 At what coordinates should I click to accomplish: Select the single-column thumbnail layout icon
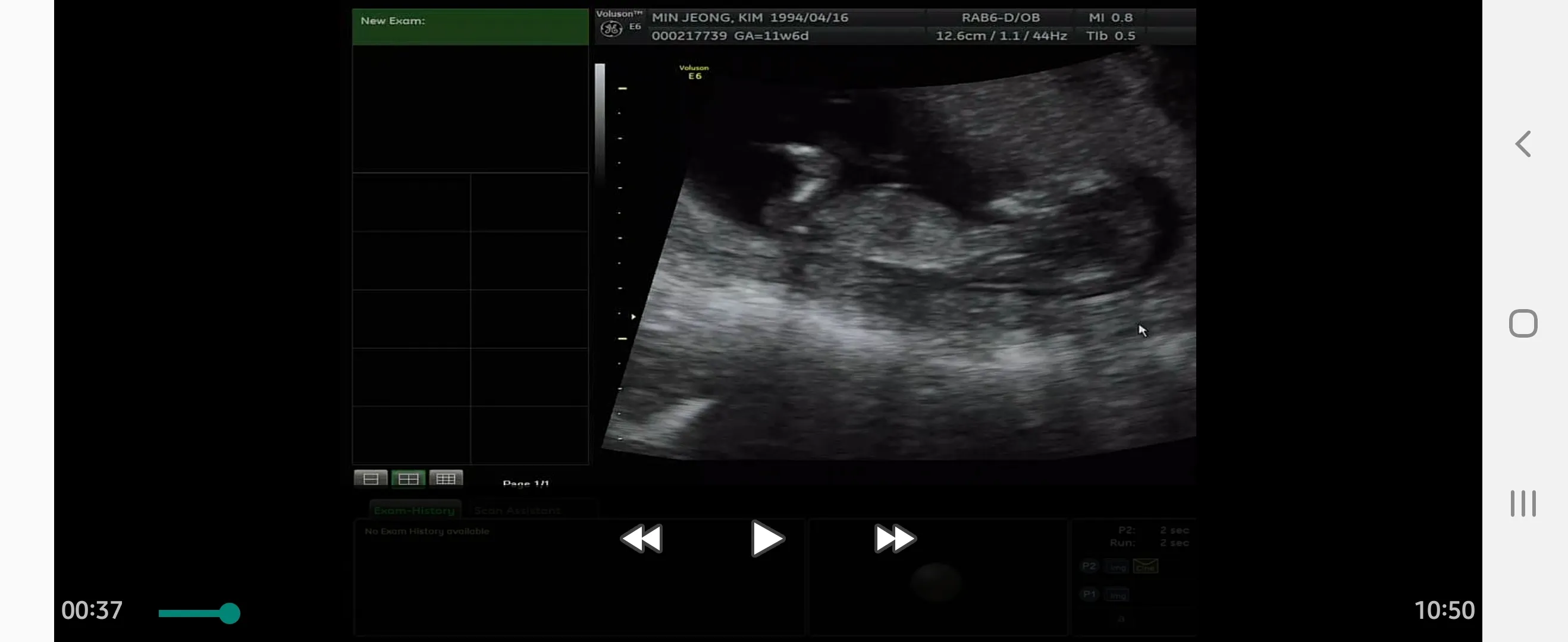pyautogui.click(x=371, y=479)
